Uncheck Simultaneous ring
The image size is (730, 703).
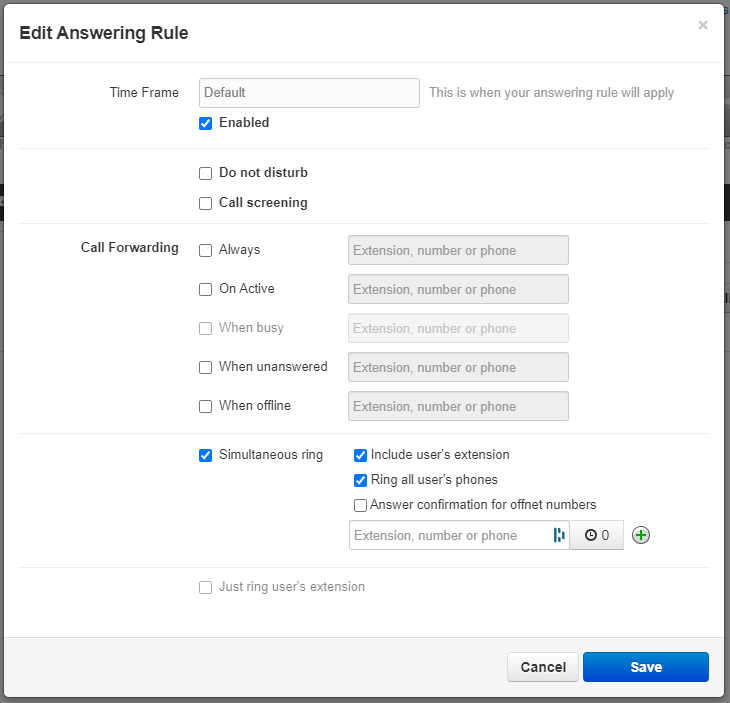205,455
